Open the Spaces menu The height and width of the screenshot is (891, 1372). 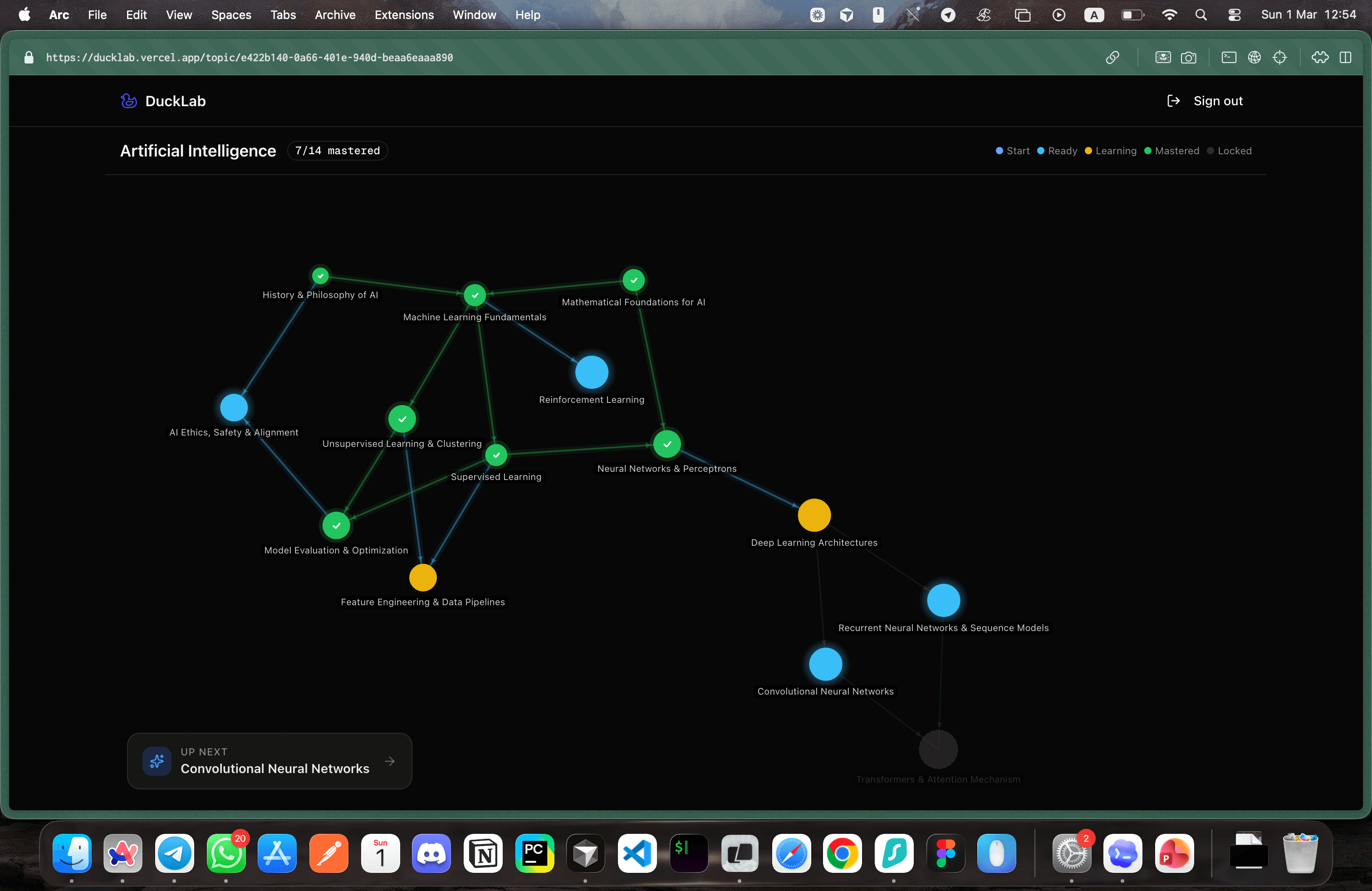tap(230, 15)
